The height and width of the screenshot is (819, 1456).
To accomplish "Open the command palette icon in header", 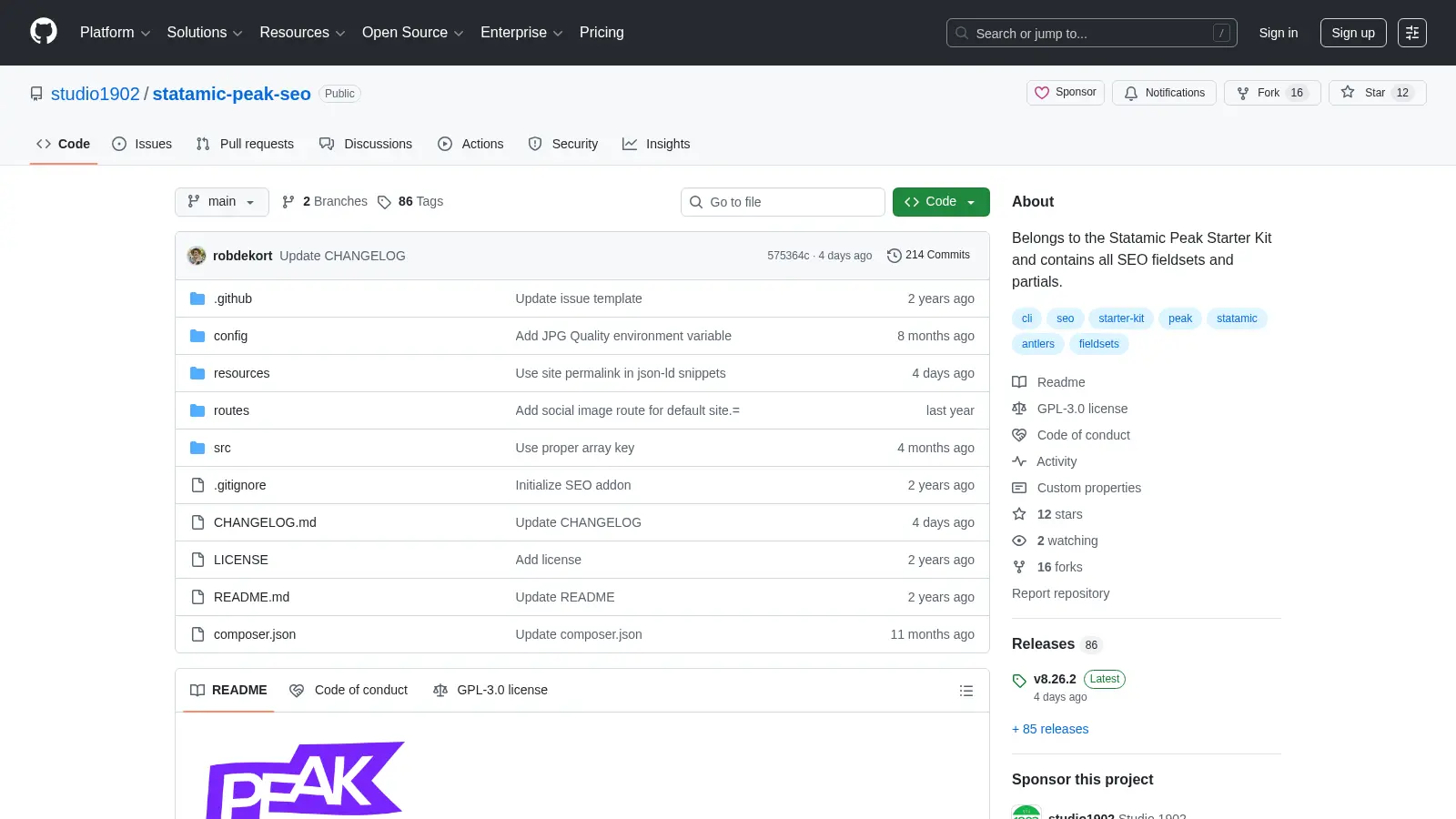I will (1412, 33).
